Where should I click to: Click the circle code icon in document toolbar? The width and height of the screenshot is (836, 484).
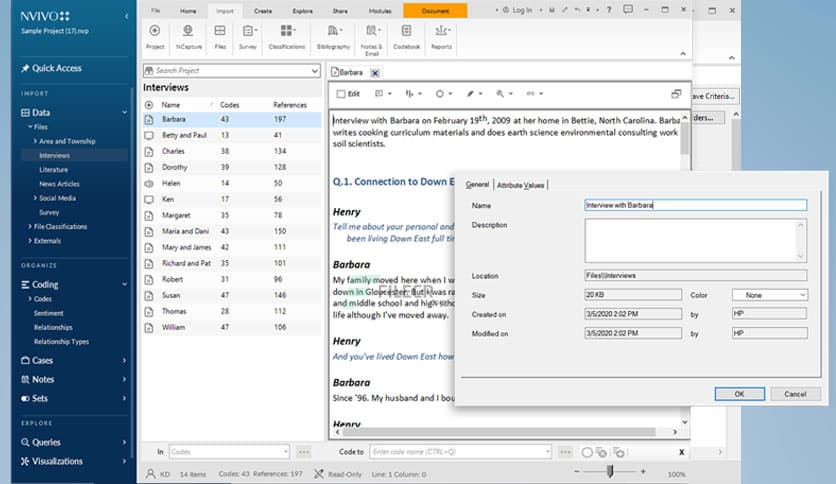[x=439, y=94]
